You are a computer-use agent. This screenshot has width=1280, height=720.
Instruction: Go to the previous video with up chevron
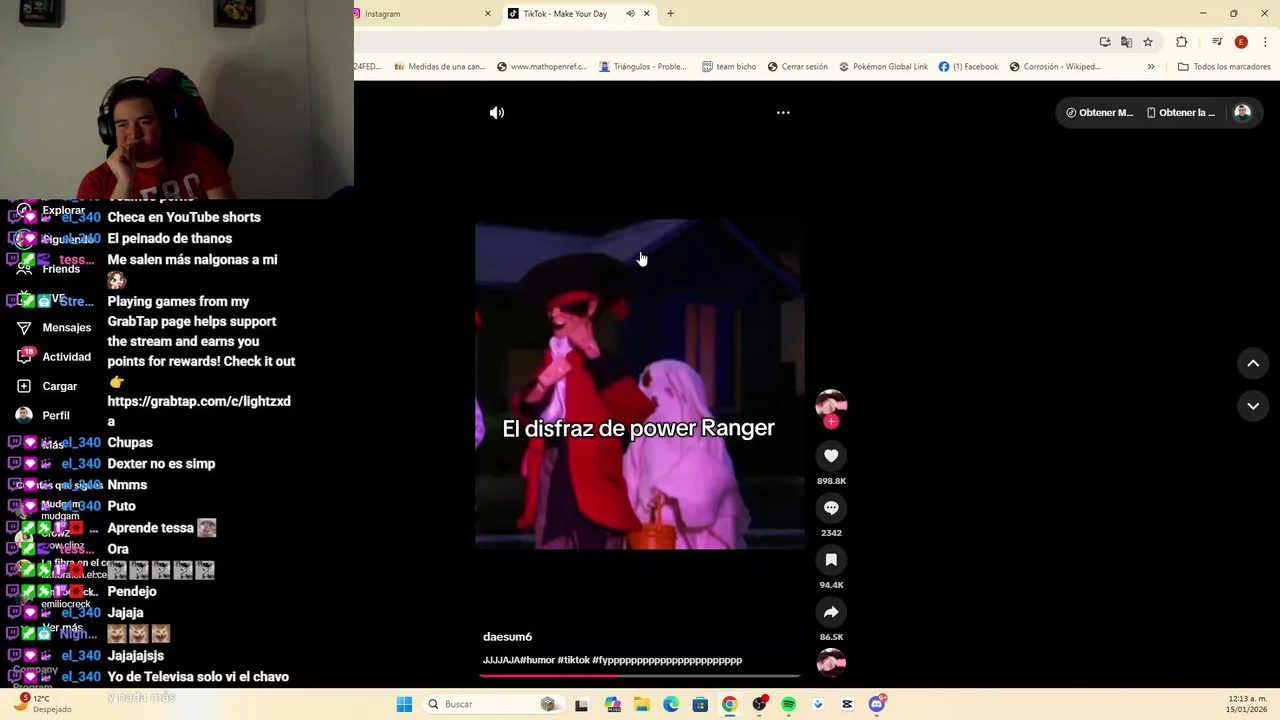pyautogui.click(x=1253, y=364)
